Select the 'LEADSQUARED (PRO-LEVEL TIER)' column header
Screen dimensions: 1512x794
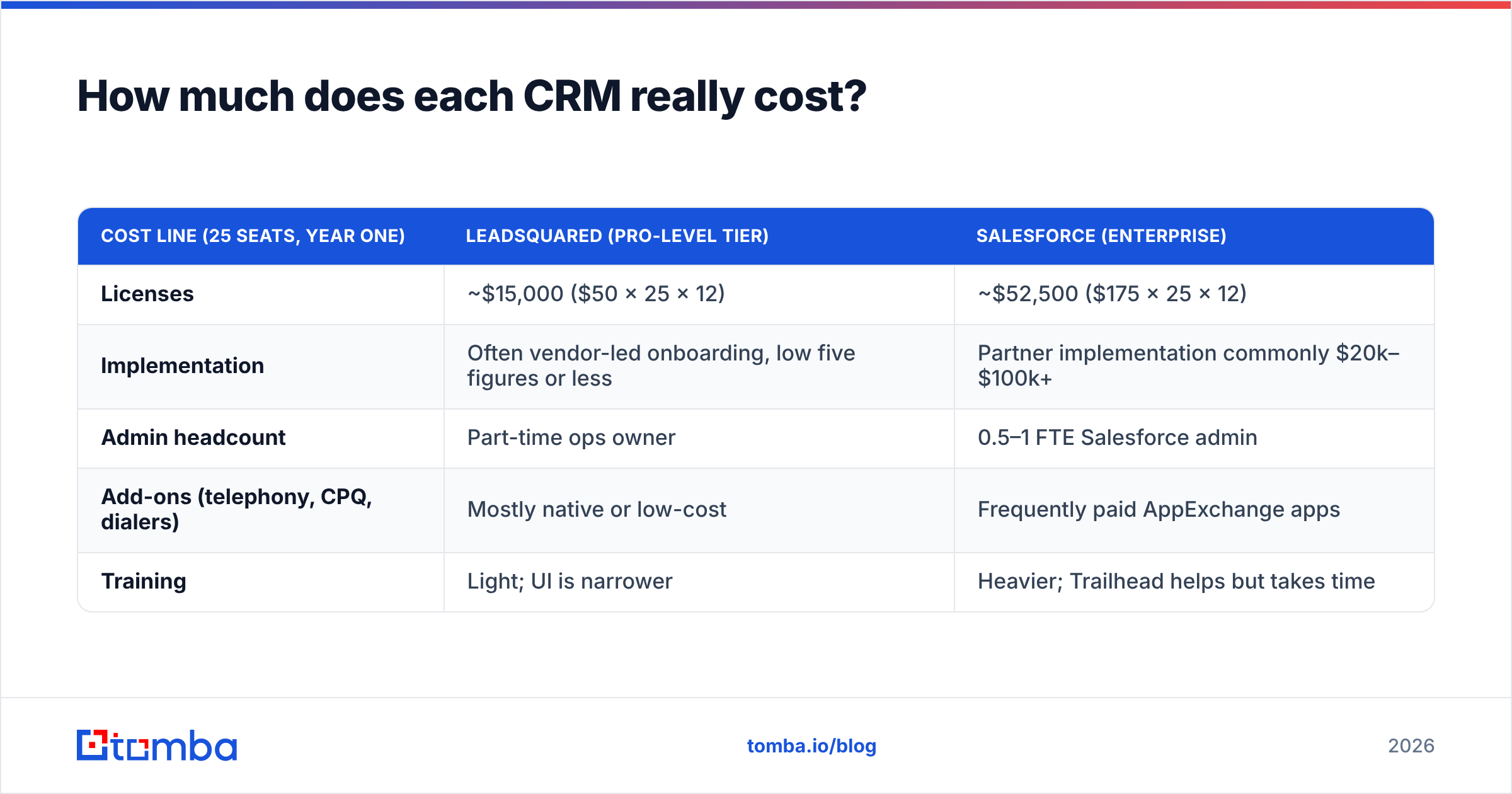click(x=617, y=236)
